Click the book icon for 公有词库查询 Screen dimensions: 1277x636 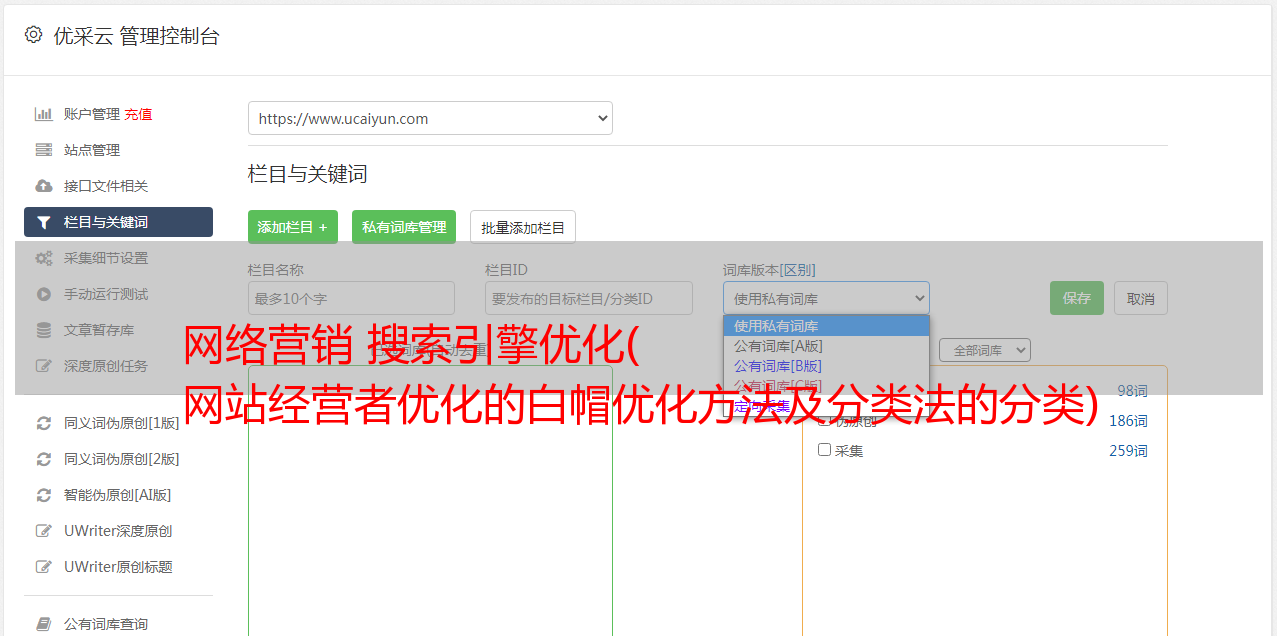point(43,624)
